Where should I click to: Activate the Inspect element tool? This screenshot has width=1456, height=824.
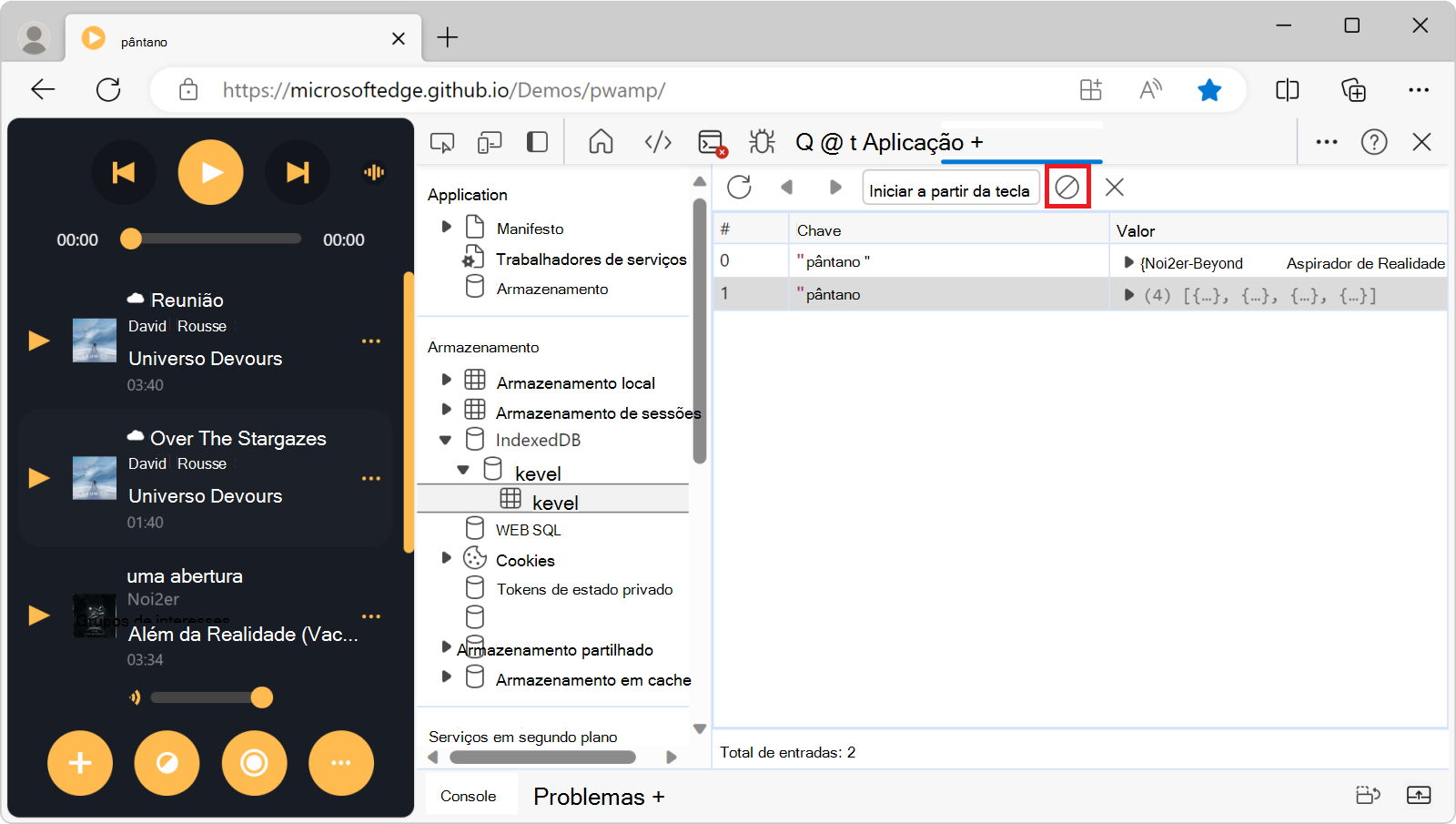pyautogui.click(x=442, y=142)
